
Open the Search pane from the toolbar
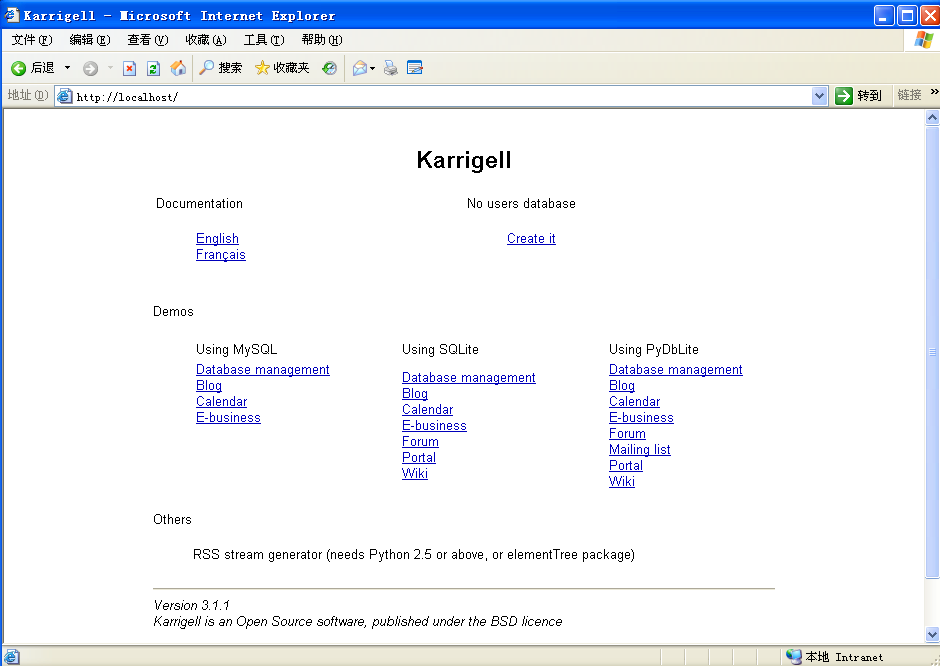221,68
